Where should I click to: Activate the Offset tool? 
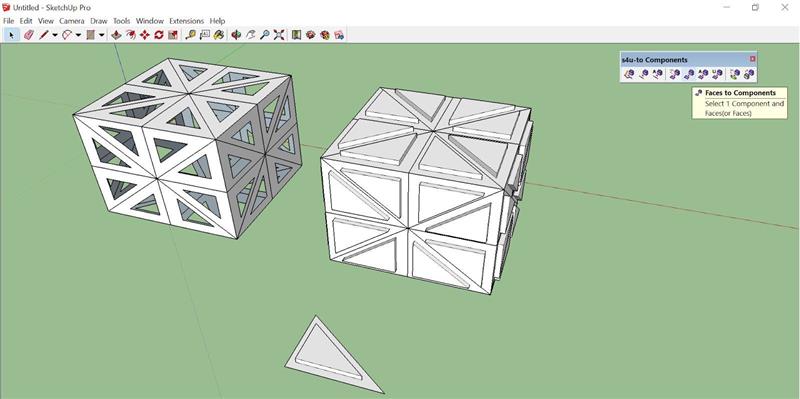pos(131,35)
